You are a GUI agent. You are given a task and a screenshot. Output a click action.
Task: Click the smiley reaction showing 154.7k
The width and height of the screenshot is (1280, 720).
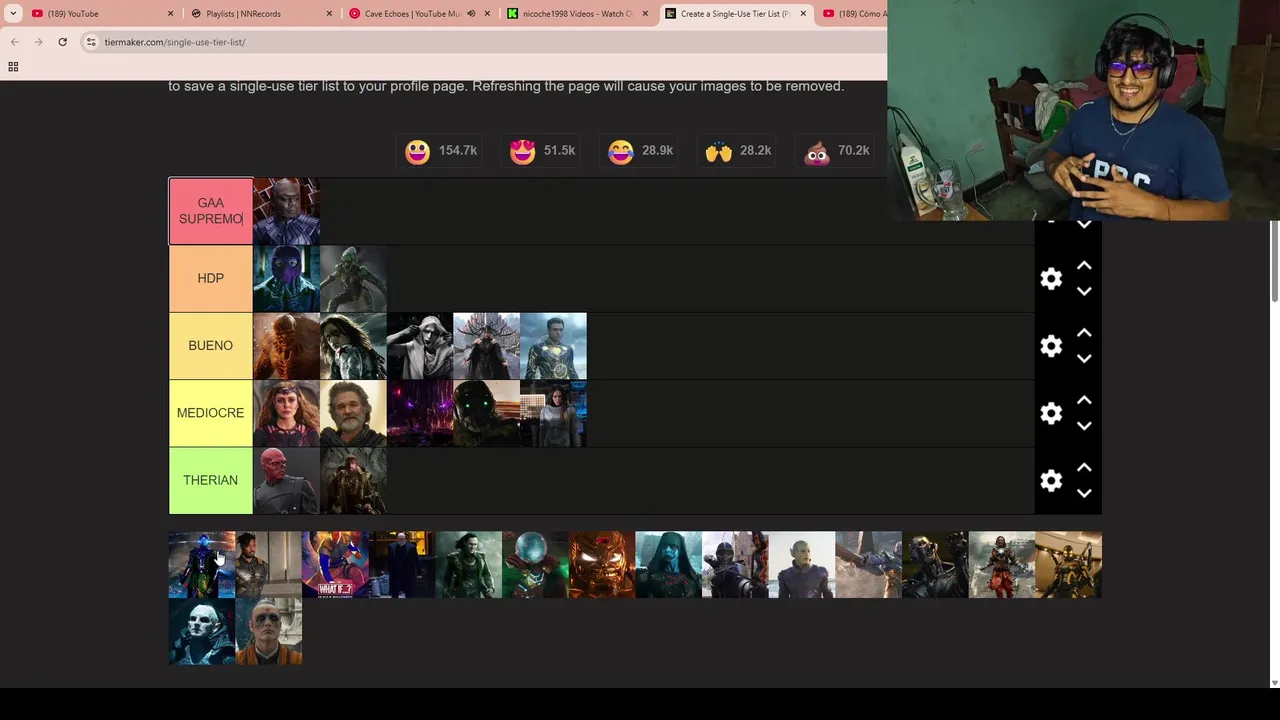click(x=440, y=151)
